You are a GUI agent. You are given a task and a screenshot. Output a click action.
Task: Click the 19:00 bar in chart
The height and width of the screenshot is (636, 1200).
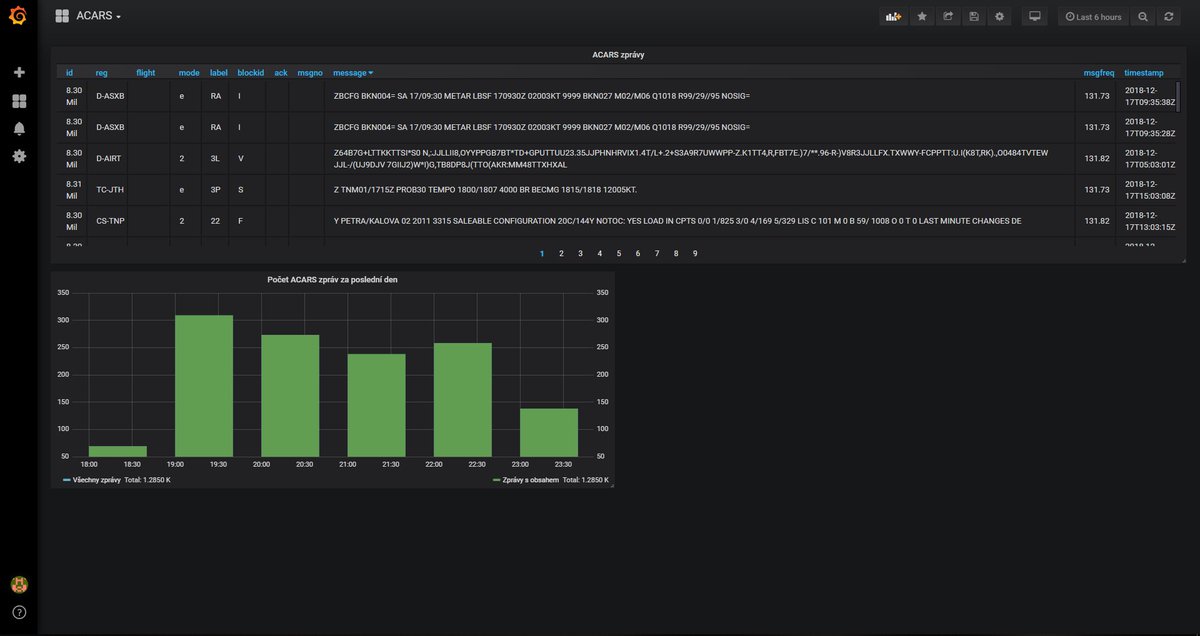(204, 386)
